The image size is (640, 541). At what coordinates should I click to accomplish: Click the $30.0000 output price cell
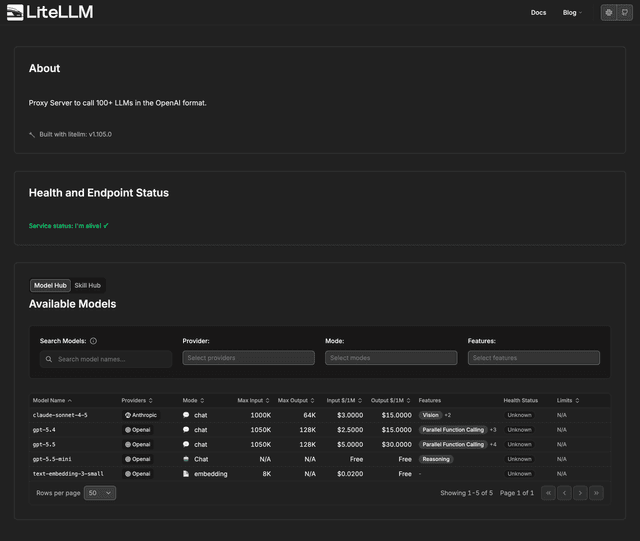tap(397, 445)
